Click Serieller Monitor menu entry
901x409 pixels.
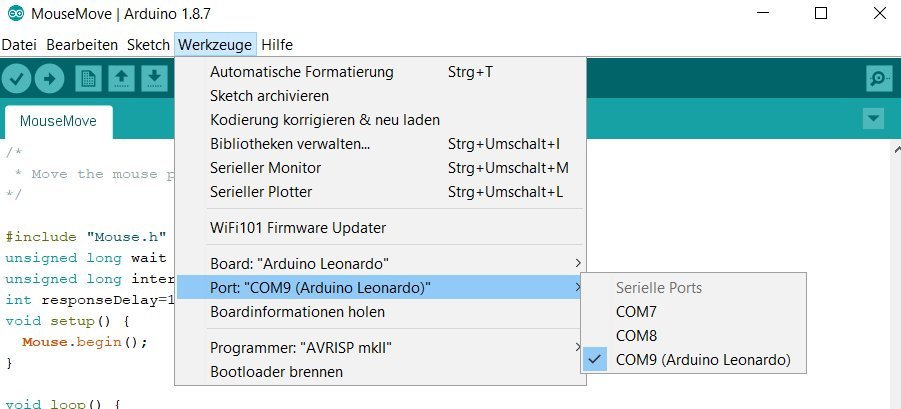click(x=265, y=168)
